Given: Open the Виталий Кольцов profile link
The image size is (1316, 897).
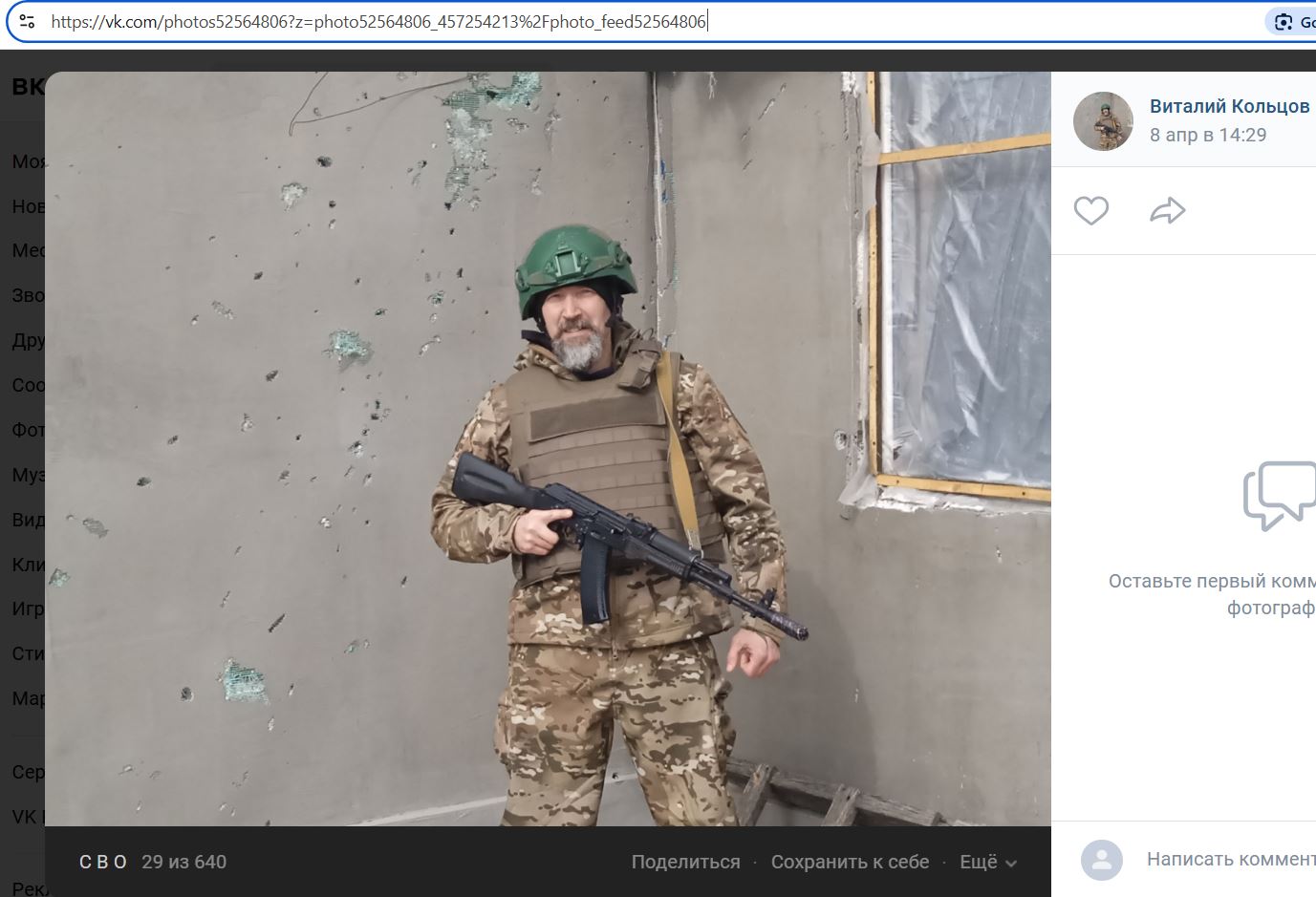Looking at the screenshot, I should [x=1229, y=106].
